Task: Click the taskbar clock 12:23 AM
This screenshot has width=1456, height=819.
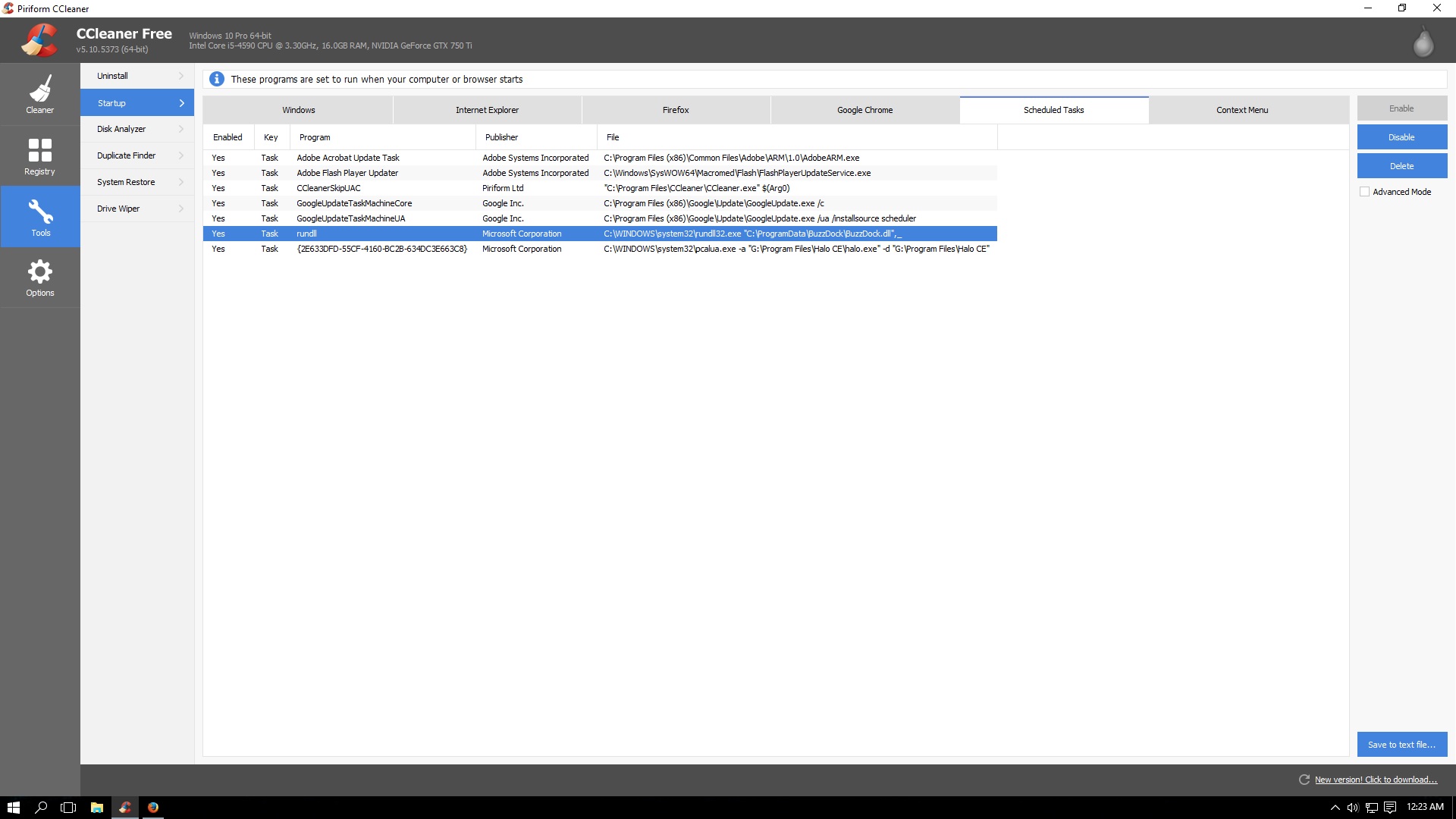Action: [1425, 807]
